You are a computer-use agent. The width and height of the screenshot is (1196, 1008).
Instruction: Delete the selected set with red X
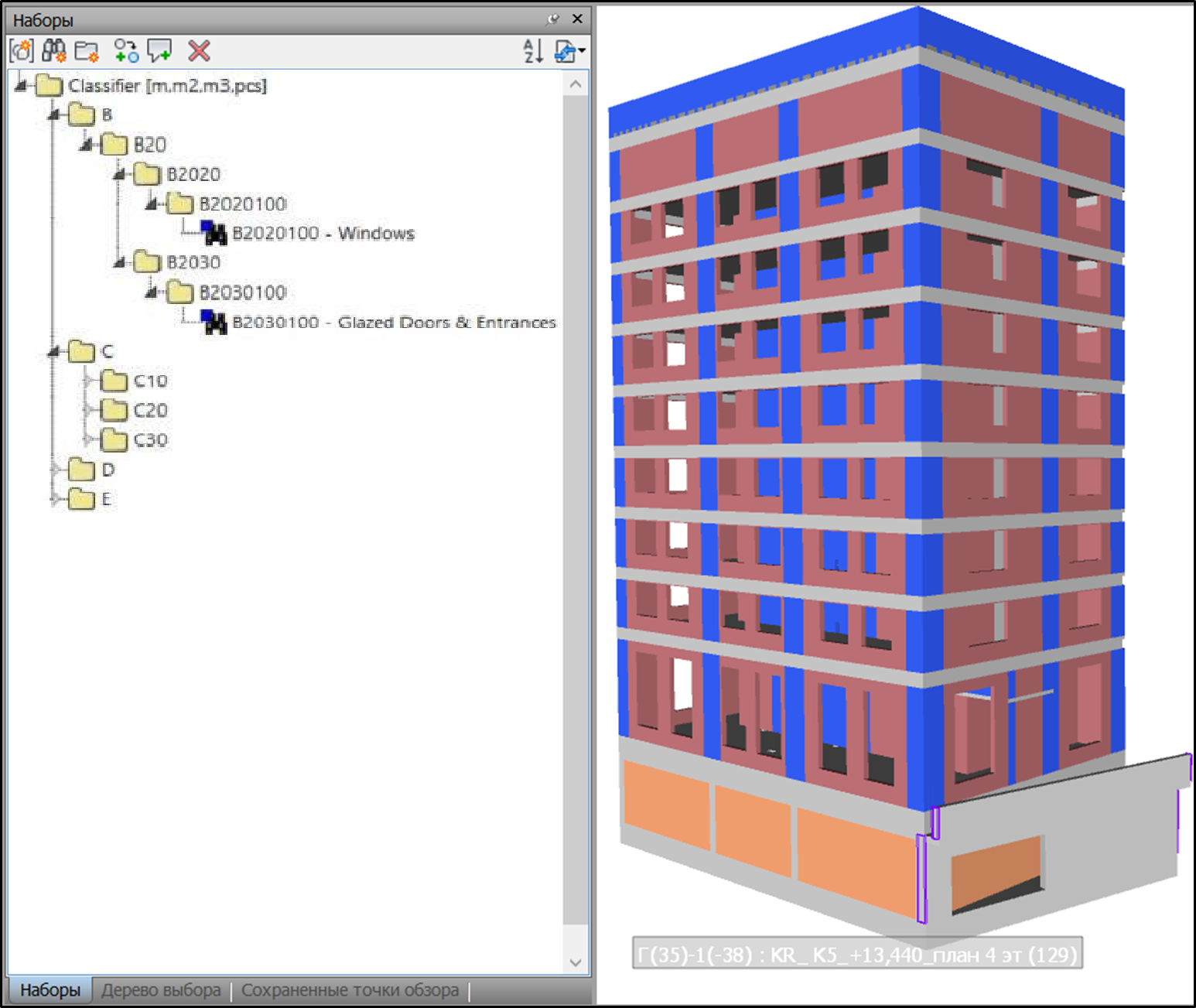[x=200, y=51]
